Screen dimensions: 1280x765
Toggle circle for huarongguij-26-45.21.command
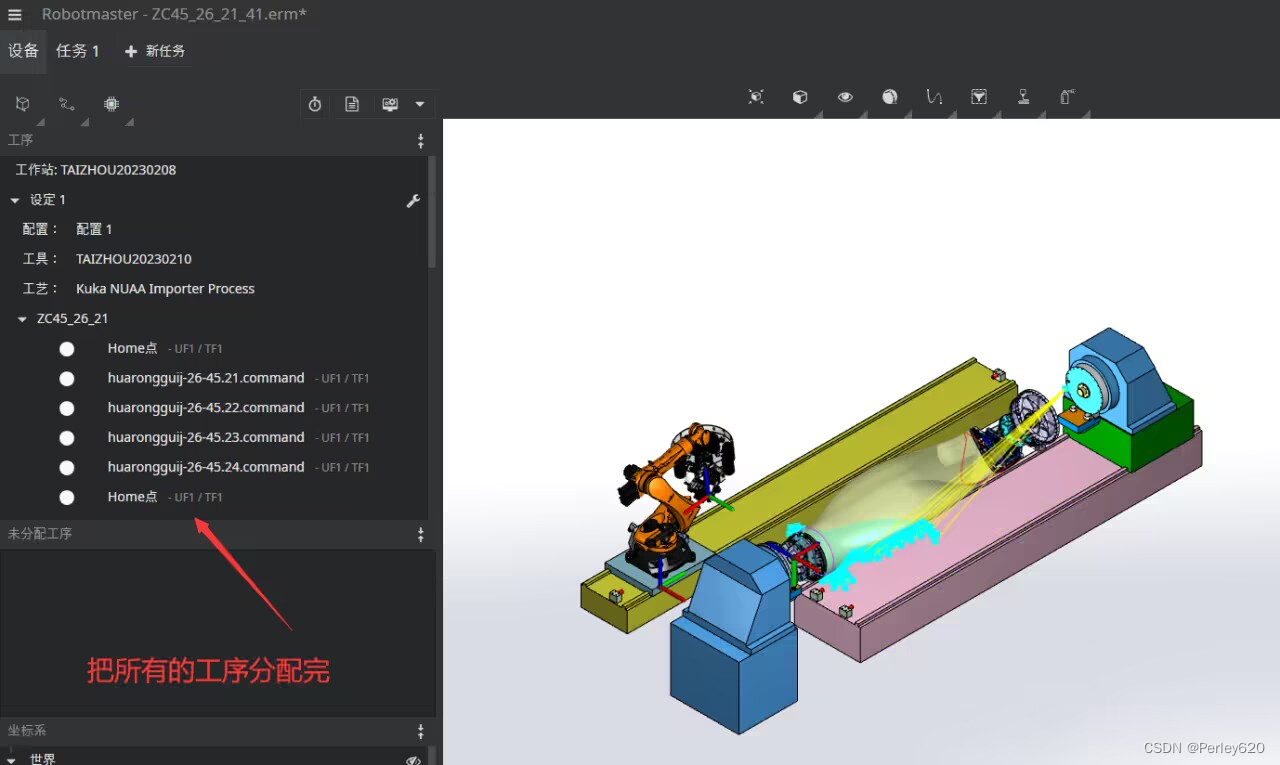[67, 379]
